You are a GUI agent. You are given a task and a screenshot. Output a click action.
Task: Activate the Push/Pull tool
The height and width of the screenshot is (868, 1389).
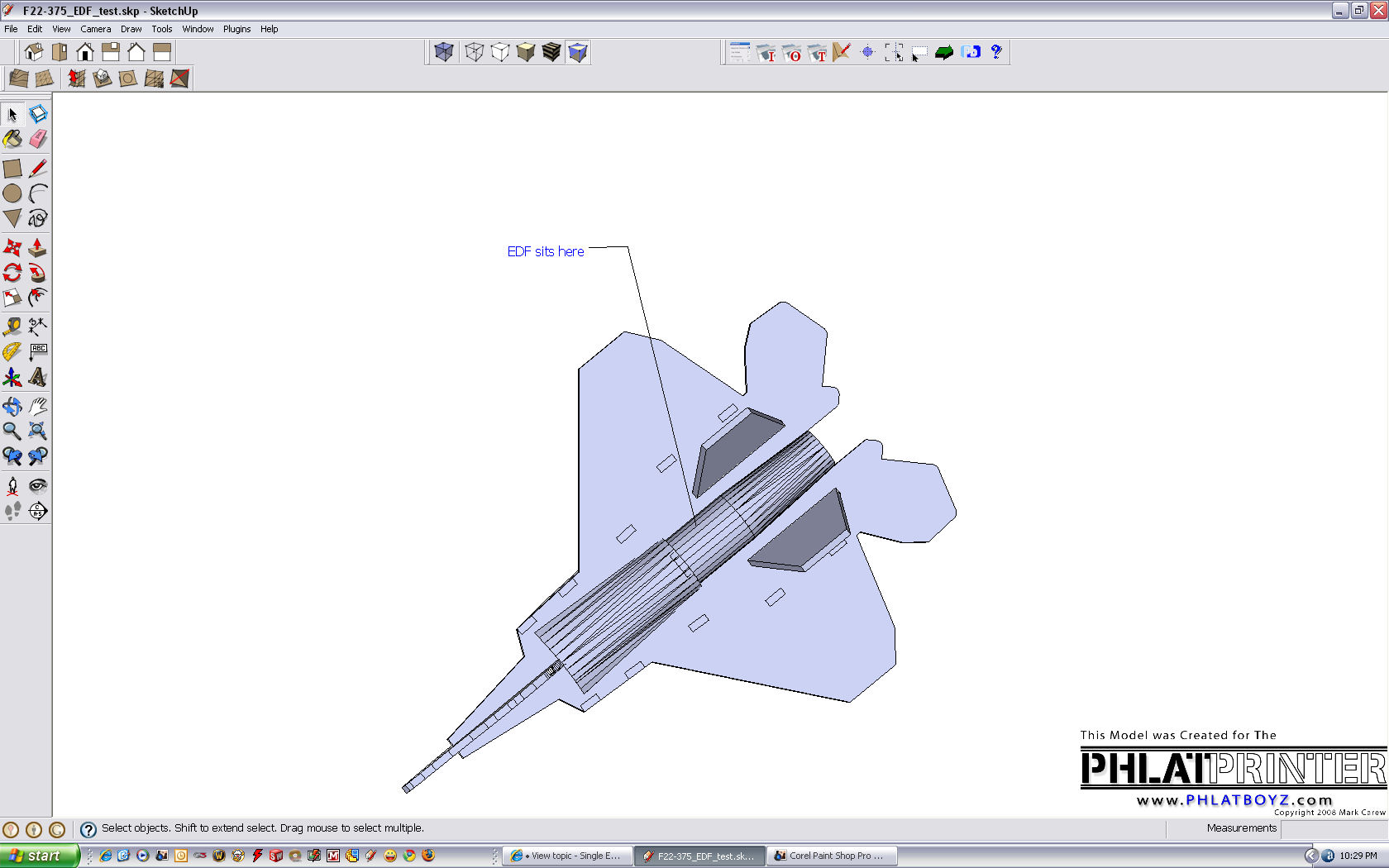pyautogui.click(x=38, y=247)
